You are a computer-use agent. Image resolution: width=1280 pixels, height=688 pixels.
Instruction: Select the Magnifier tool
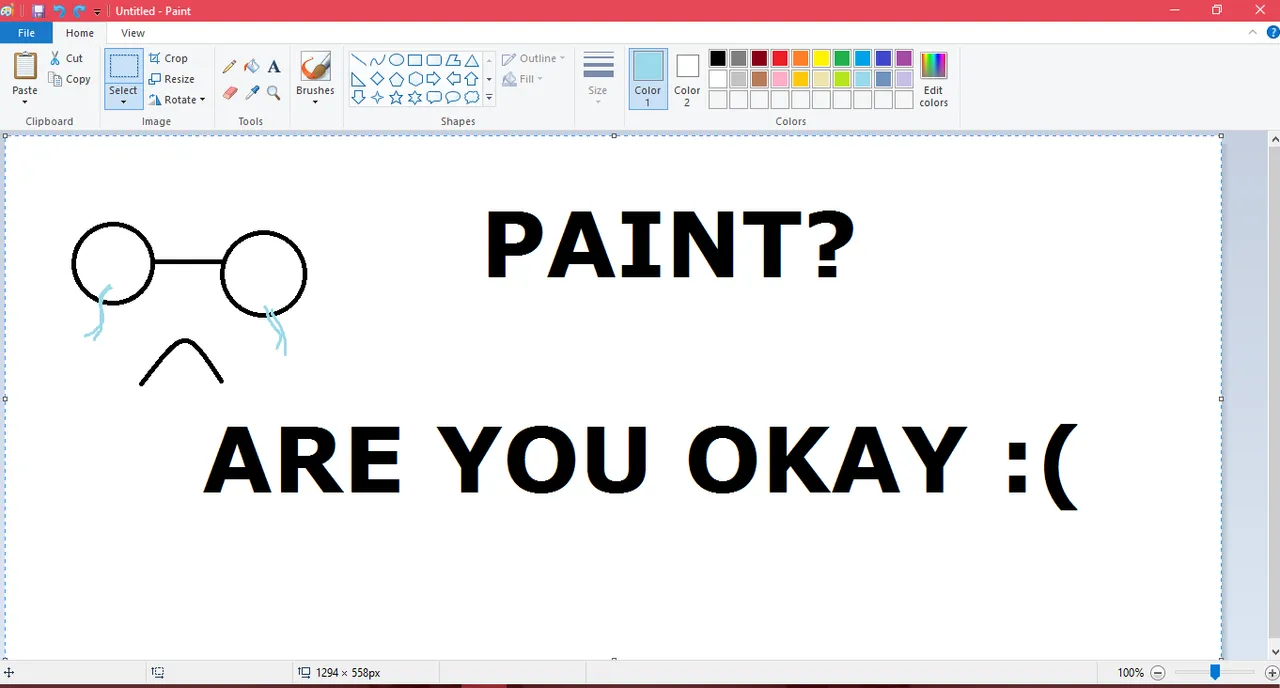[274, 93]
